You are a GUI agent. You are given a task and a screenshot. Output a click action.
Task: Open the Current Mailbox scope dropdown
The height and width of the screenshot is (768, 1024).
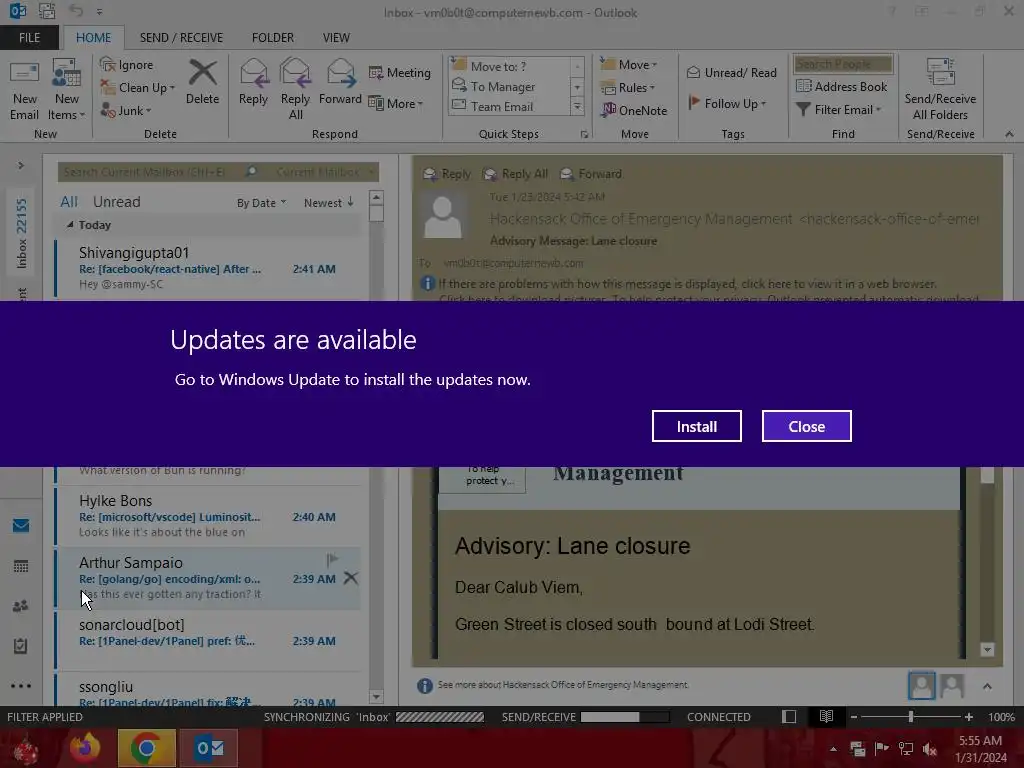coord(325,172)
